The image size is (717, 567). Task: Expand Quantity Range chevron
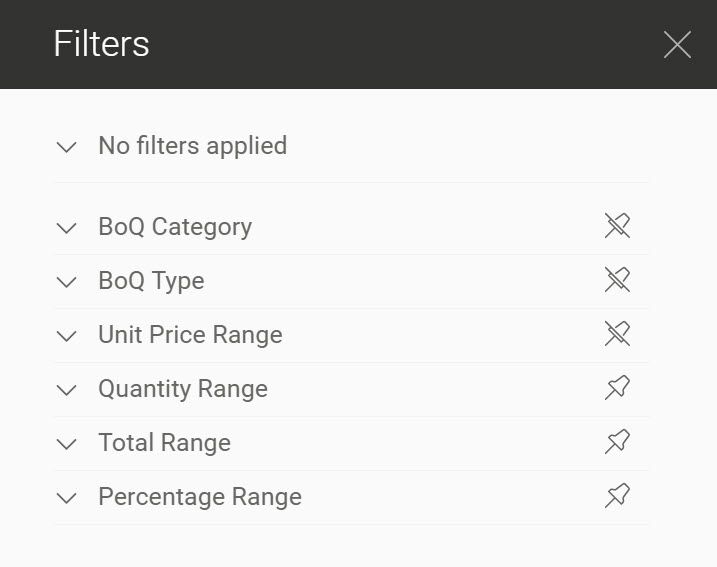pyautogui.click(x=67, y=390)
